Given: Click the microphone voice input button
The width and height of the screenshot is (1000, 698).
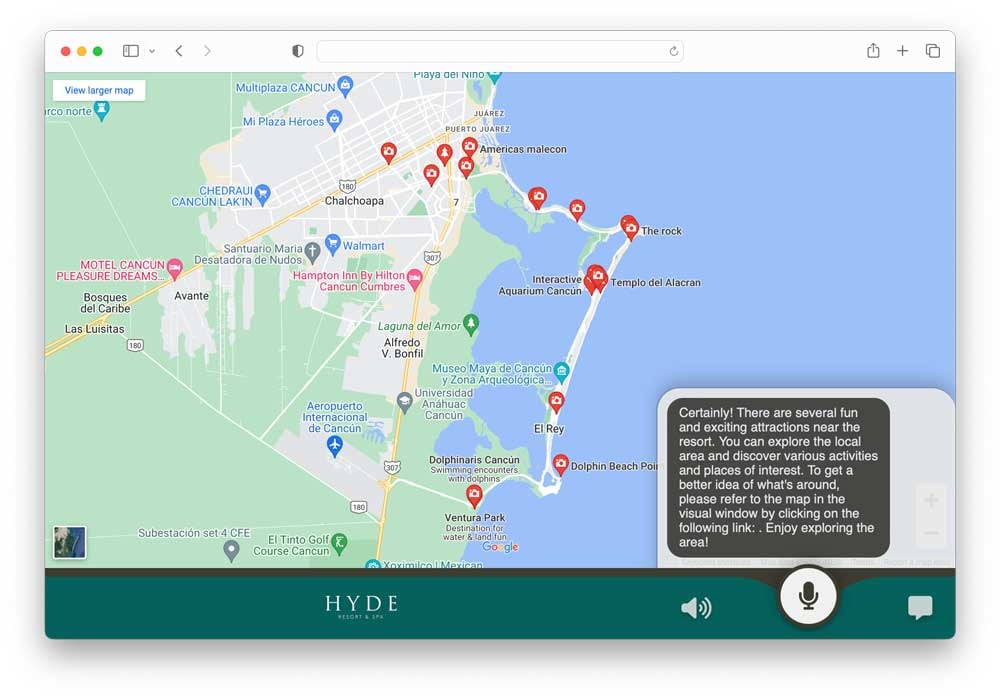Looking at the screenshot, I should pyautogui.click(x=808, y=596).
